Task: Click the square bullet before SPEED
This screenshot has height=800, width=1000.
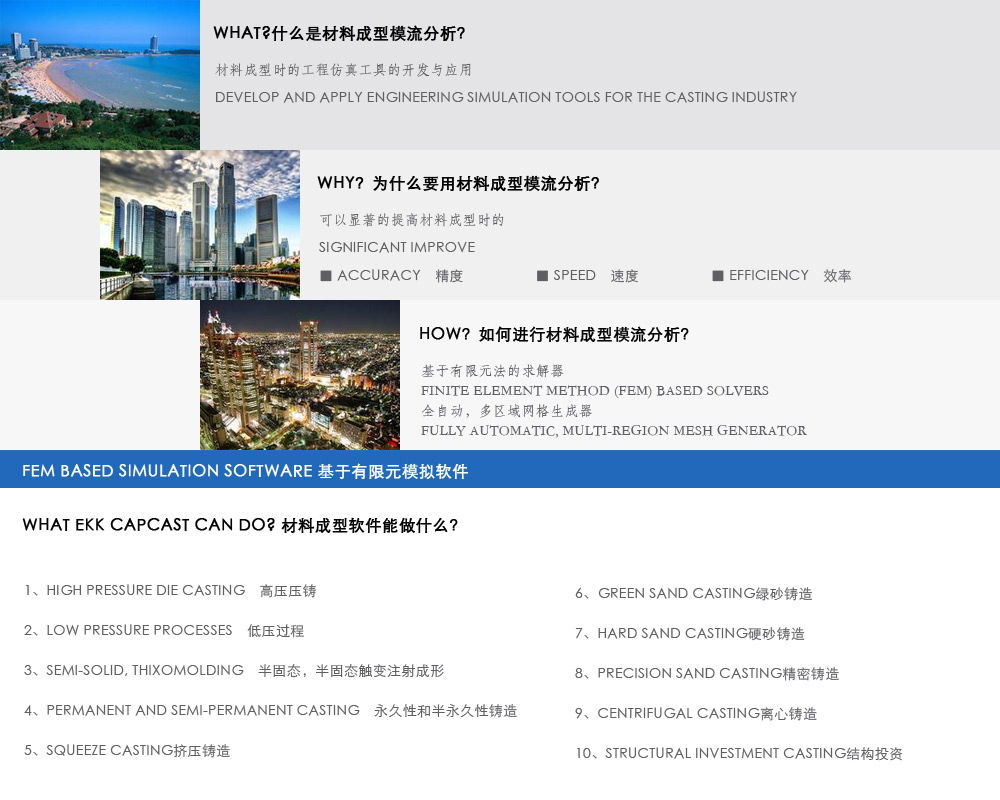Action: click(x=542, y=276)
